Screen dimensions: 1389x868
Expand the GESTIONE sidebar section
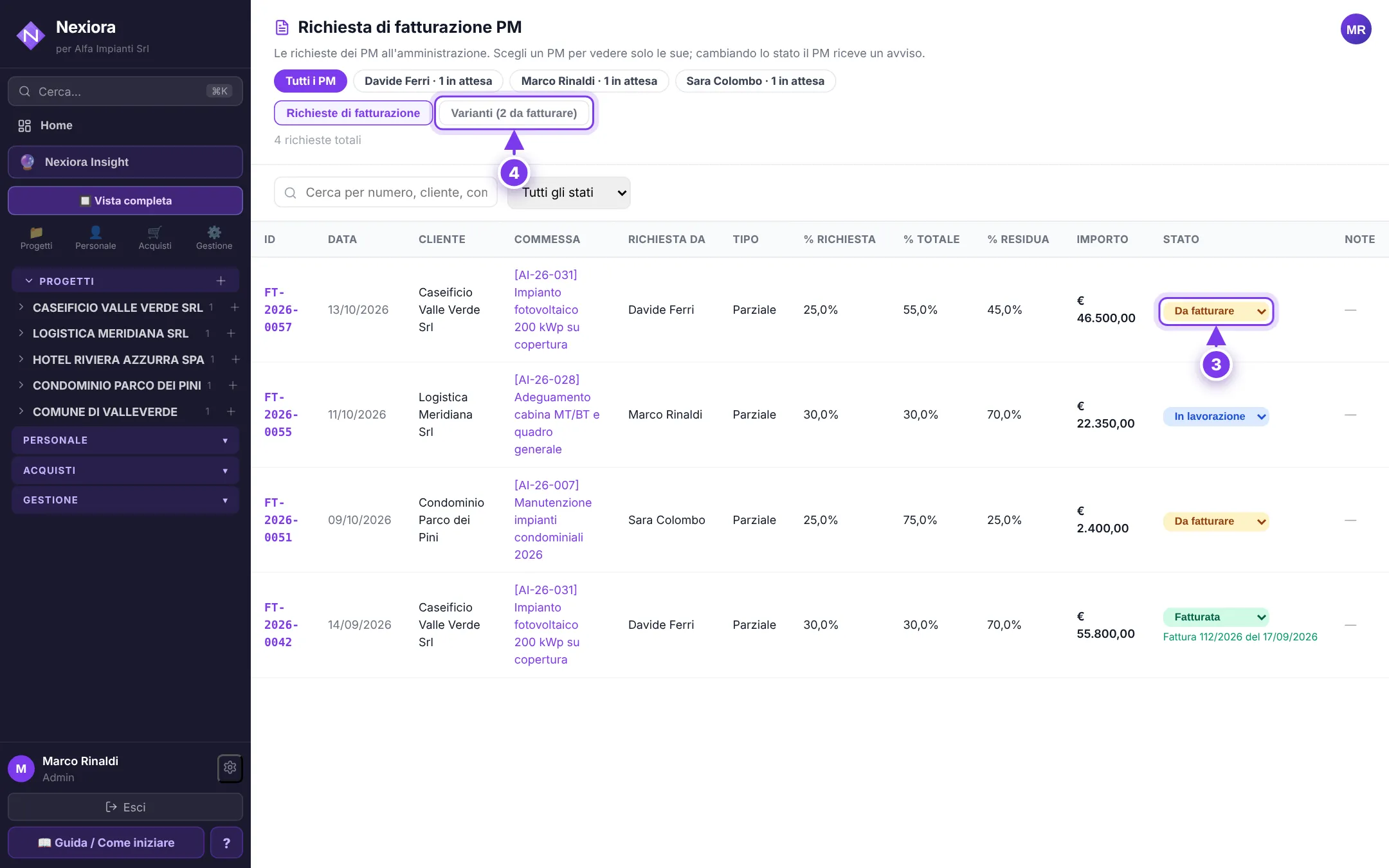click(125, 500)
